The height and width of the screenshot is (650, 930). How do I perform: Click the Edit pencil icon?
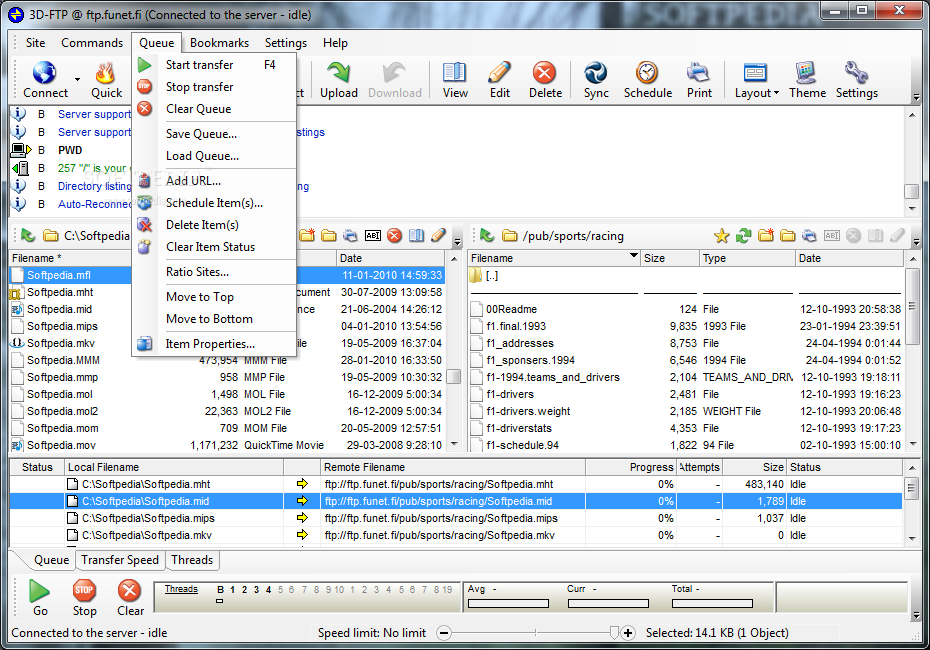point(499,72)
